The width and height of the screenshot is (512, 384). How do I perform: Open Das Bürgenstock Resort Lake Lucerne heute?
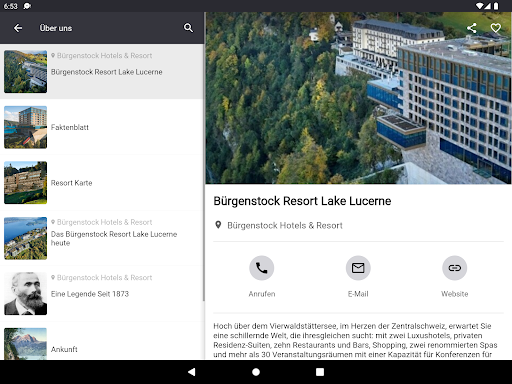tap(102, 238)
